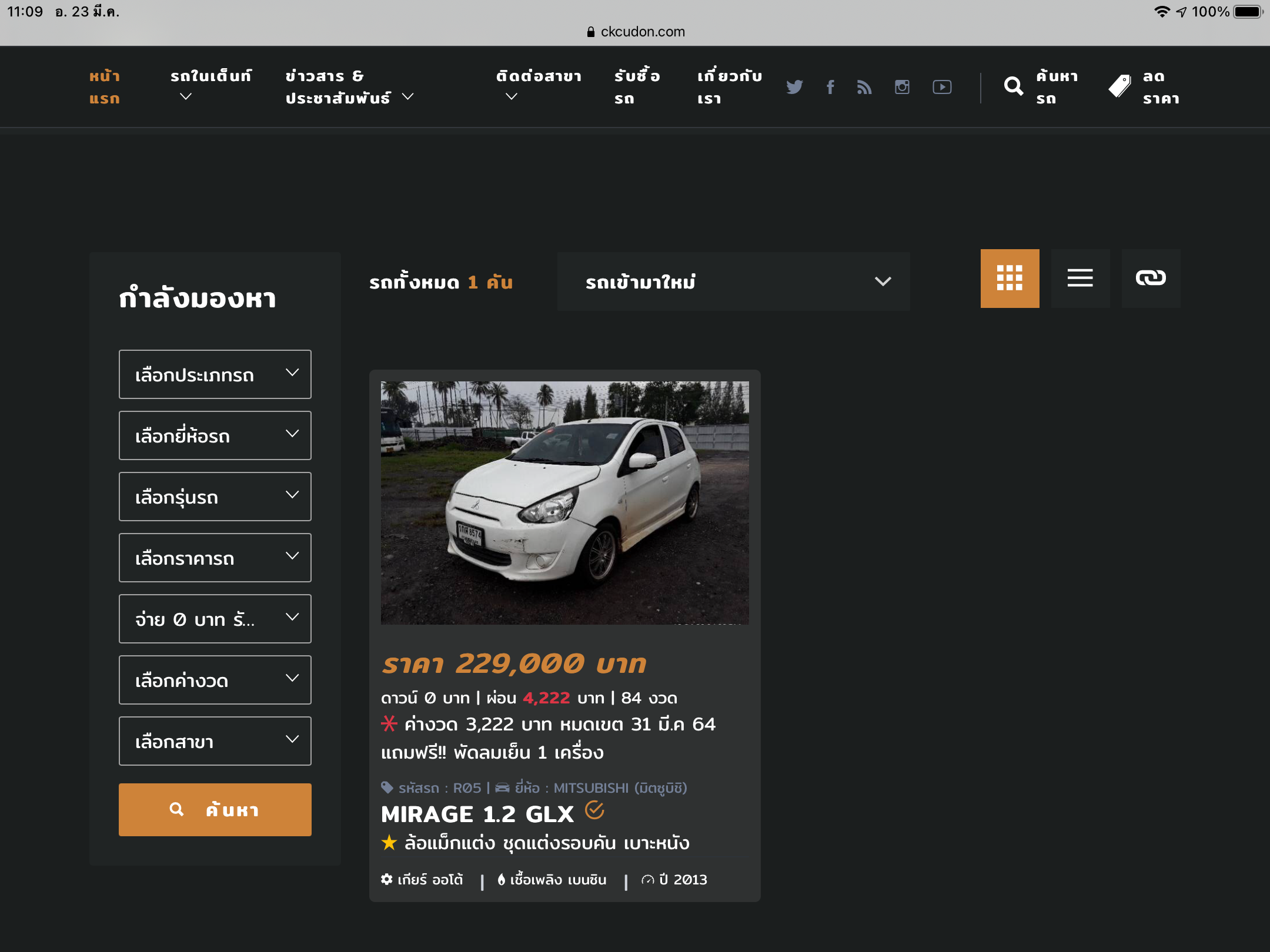
Task: Click the magnifier search car icon
Action: point(1013,86)
